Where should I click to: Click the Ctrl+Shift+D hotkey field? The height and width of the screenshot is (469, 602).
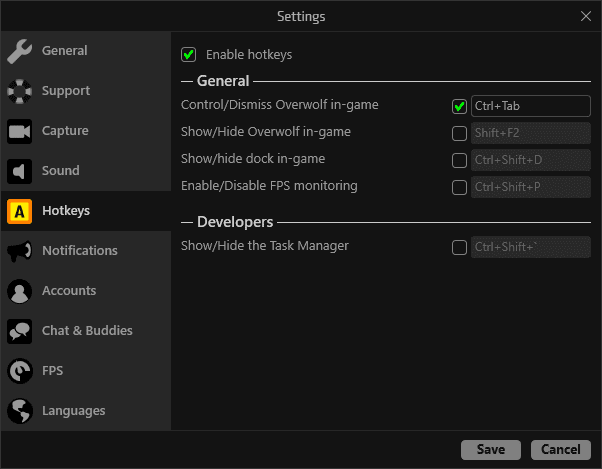[x=531, y=160]
